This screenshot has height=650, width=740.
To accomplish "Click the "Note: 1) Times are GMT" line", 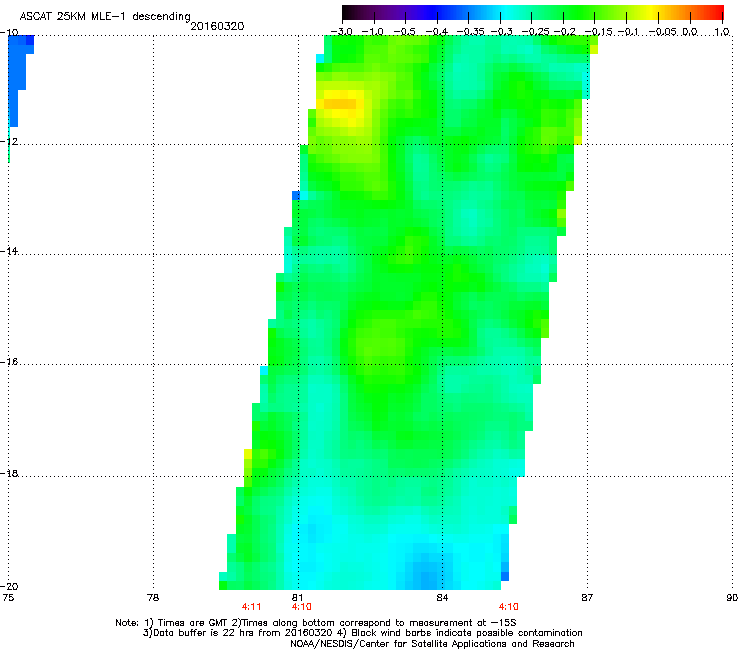I will point(316,623).
